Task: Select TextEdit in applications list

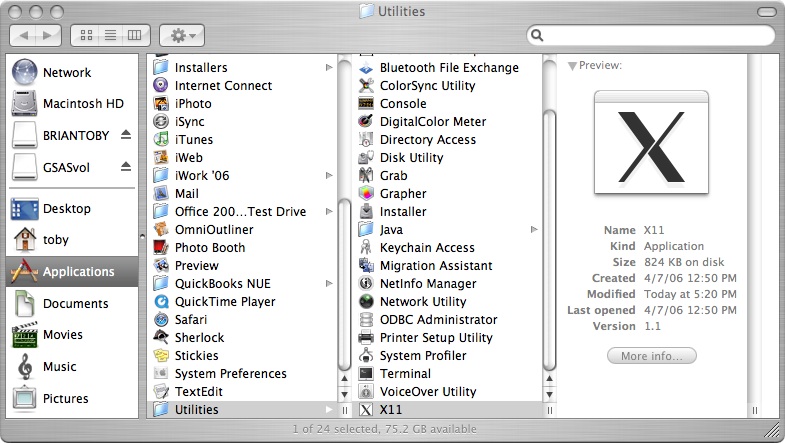Action: [198, 391]
